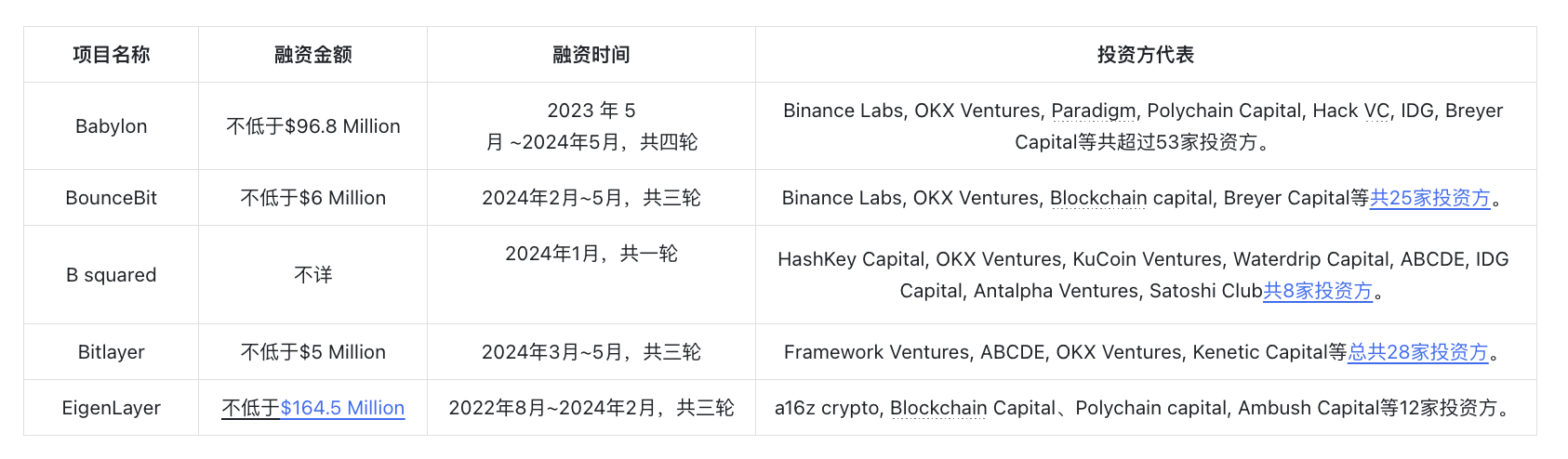This screenshot has width=1568, height=459.
Task: Select the EigenLayer project name cell
Action: click(x=112, y=408)
